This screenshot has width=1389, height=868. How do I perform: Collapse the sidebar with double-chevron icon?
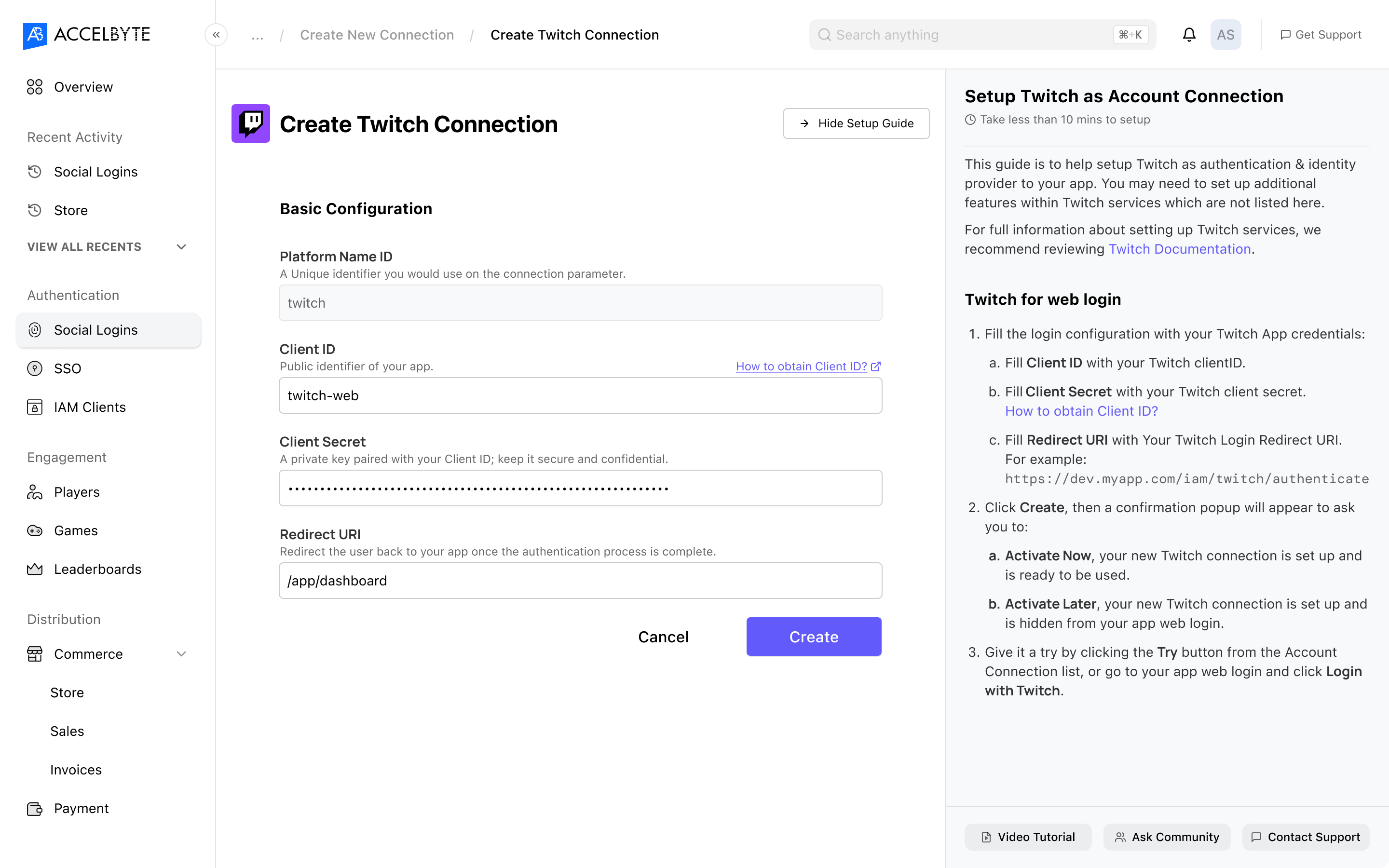(x=216, y=35)
